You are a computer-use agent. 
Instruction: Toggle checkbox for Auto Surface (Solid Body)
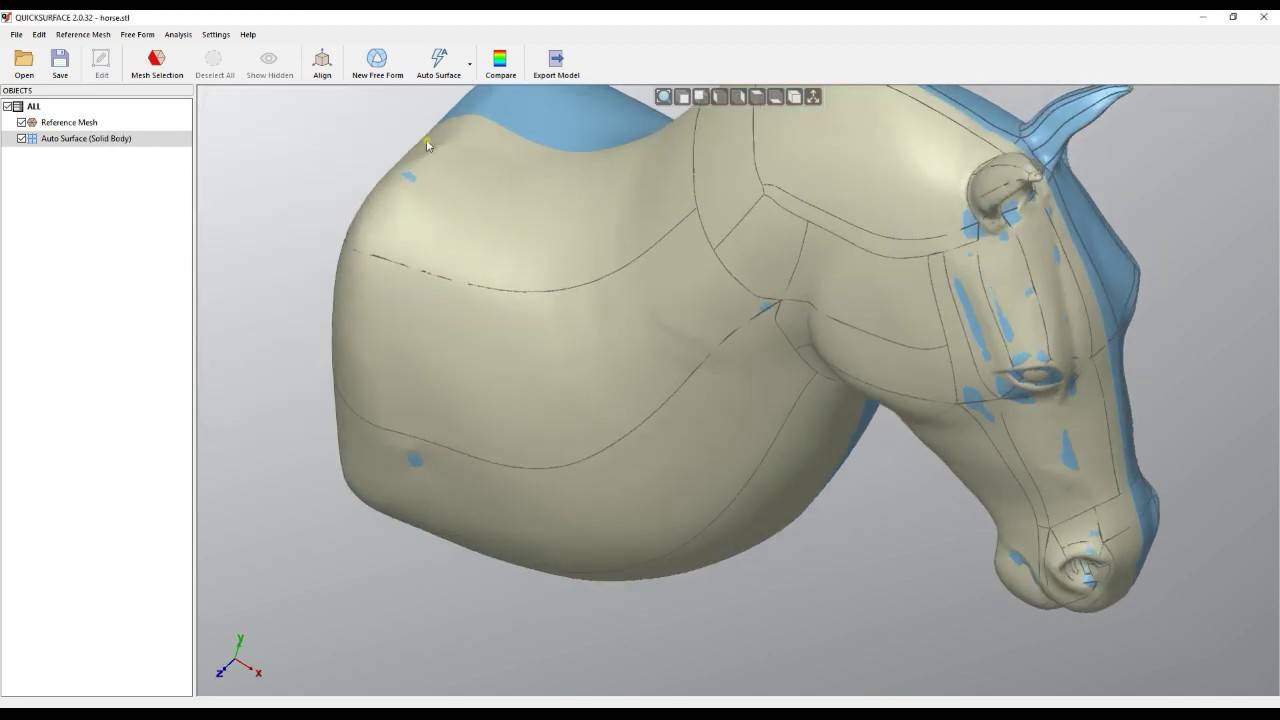pos(21,138)
